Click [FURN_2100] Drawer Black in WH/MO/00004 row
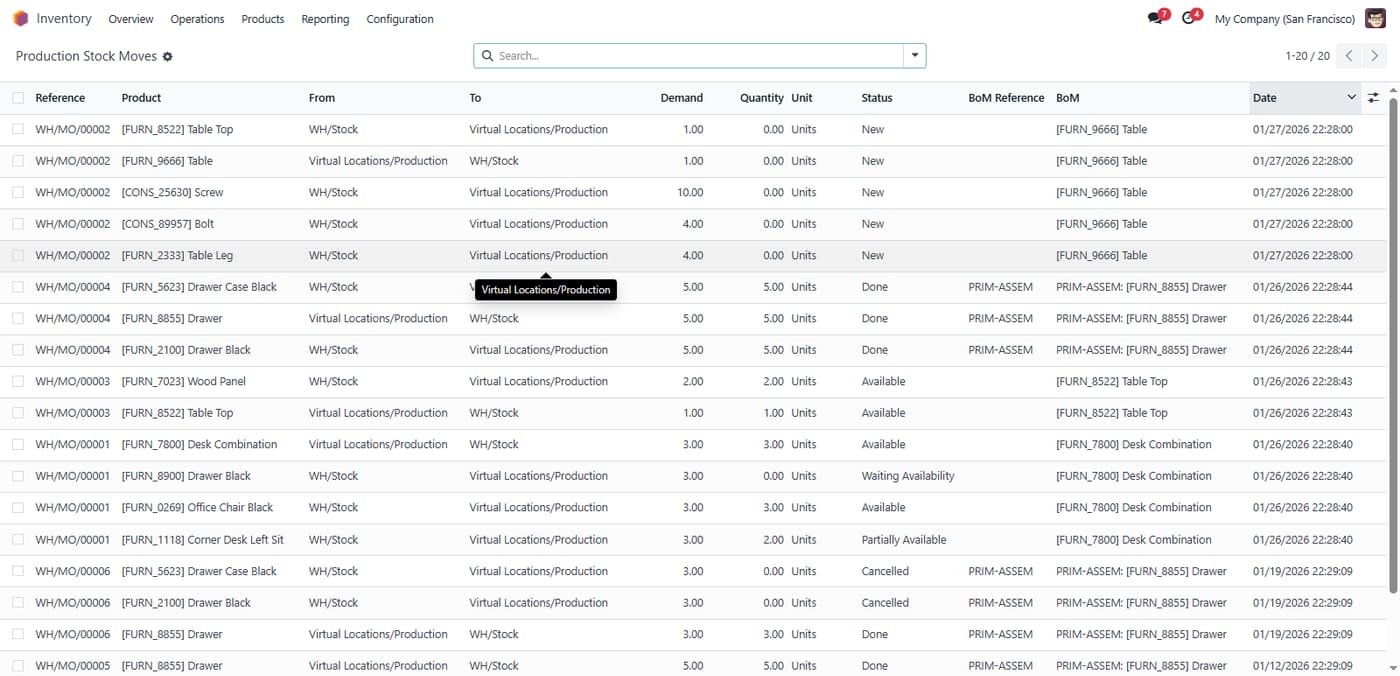Screen dimensions: 1400x676 (186, 350)
